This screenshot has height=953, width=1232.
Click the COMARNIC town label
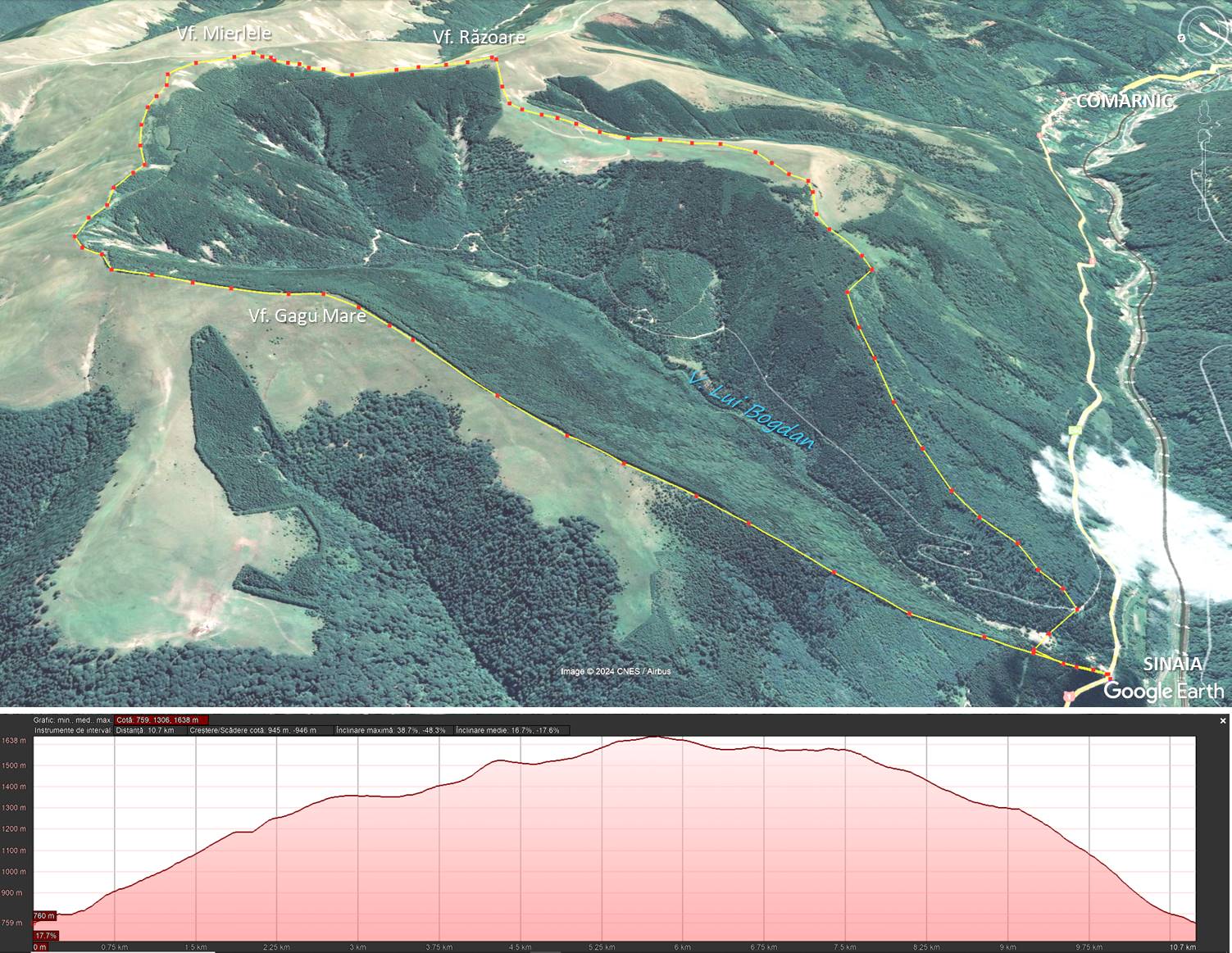[1124, 101]
